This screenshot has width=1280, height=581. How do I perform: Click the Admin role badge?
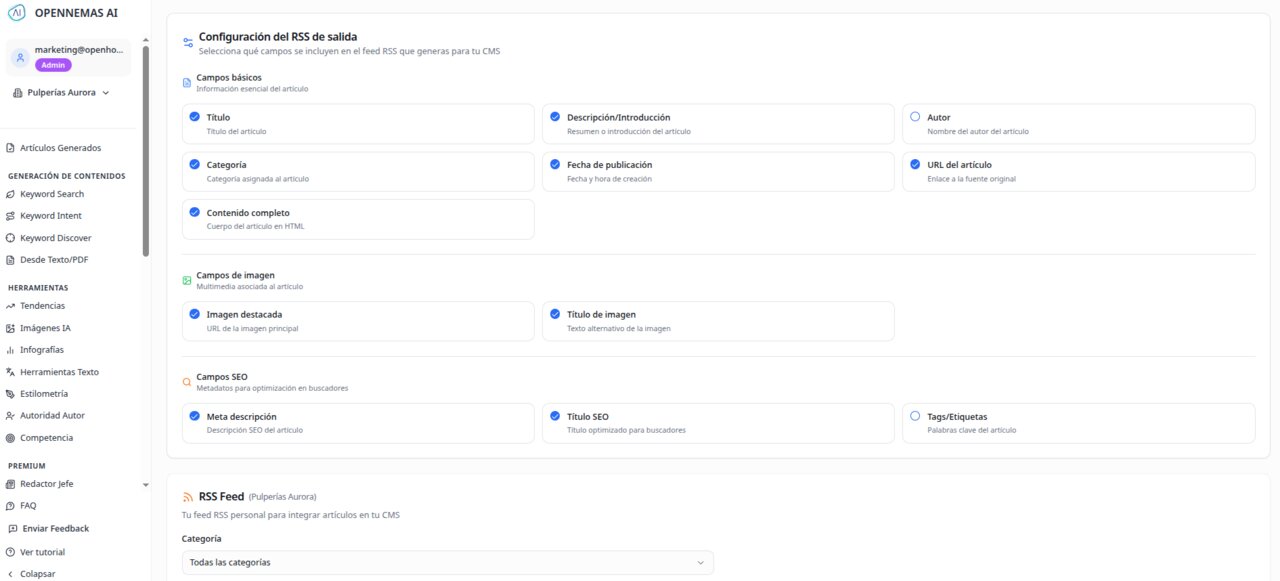tap(52, 64)
